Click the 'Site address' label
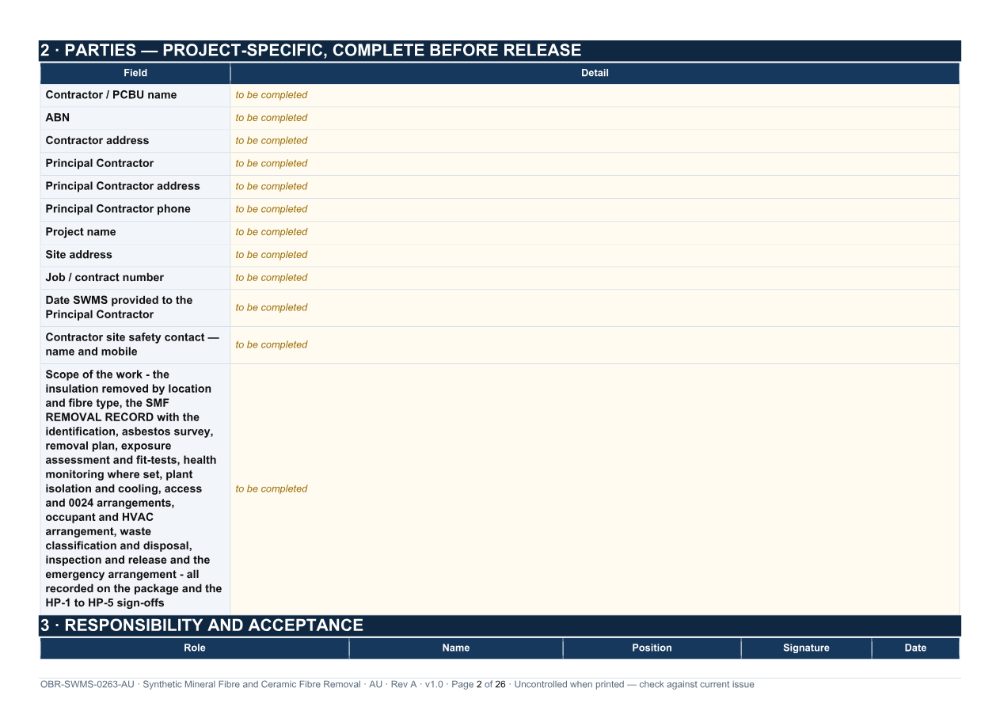Image resolution: width=1000 pixels, height=707 pixels. (x=78, y=254)
